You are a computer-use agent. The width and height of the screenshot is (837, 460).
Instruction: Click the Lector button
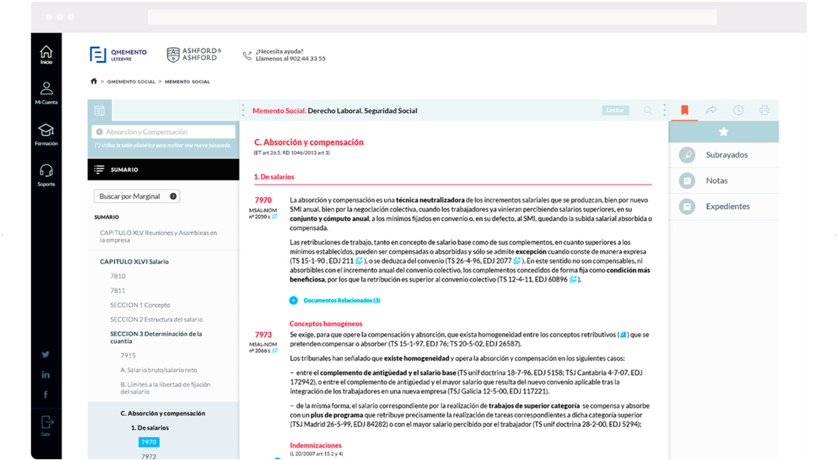[x=615, y=110]
